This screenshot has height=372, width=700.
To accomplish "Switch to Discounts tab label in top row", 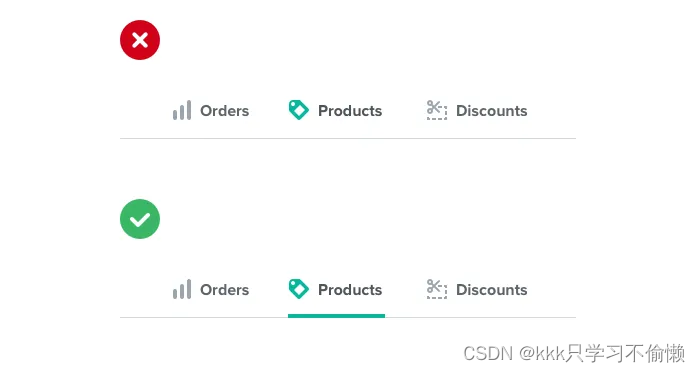I will tap(492, 111).
